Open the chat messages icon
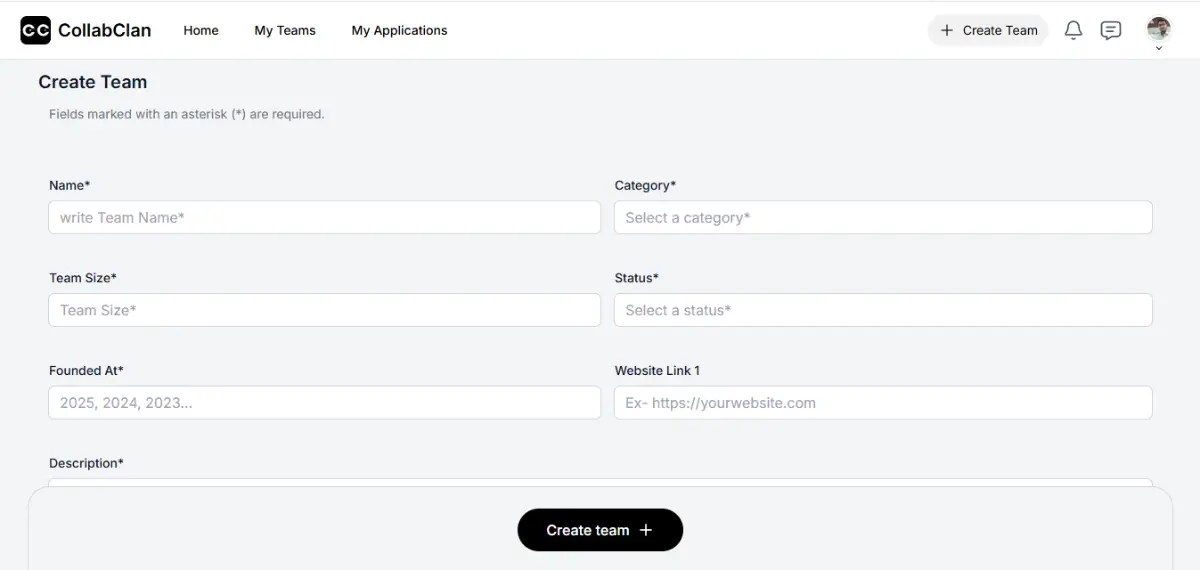This screenshot has height=570, width=1200. pos(1110,30)
